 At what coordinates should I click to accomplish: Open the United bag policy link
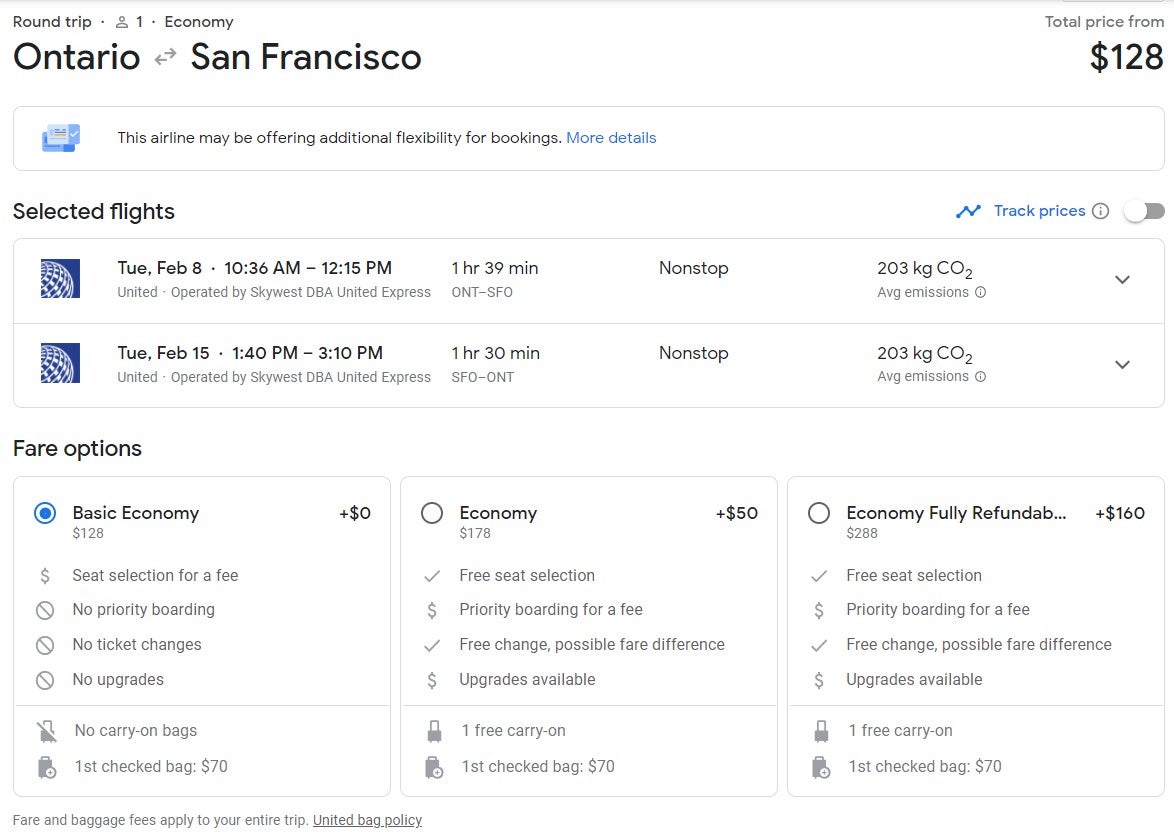(367, 820)
